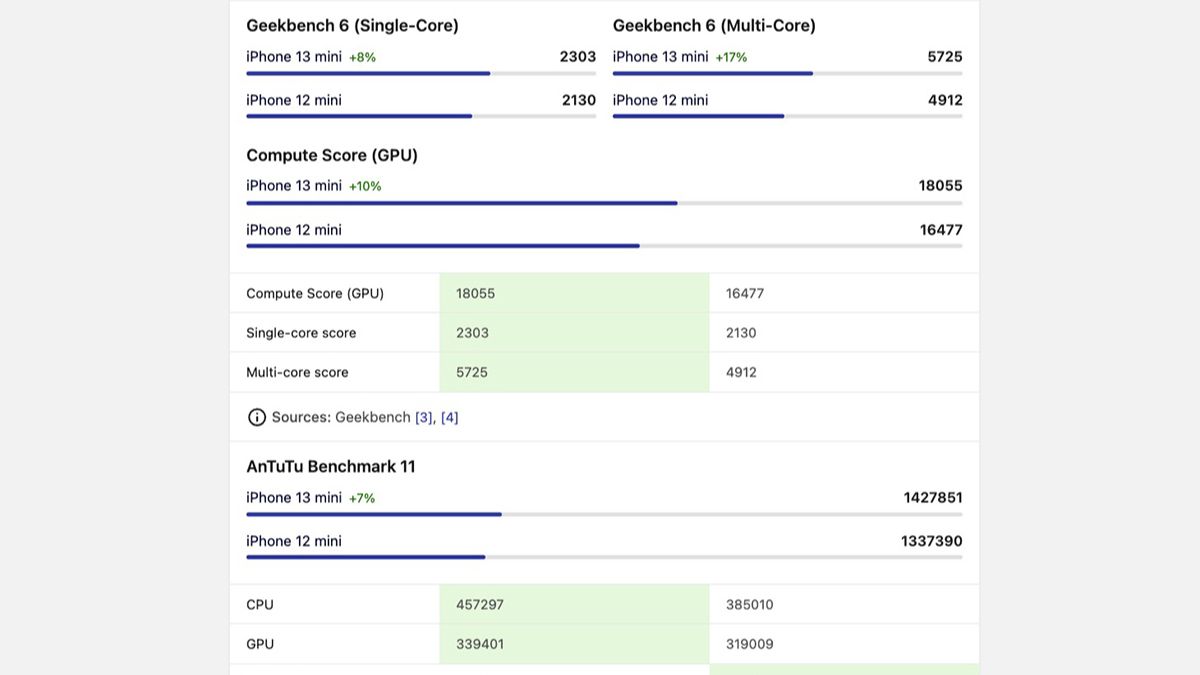Click bold 2303 score in Single-Core chart
The height and width of the screenshot is (675, 1200).
578,57
